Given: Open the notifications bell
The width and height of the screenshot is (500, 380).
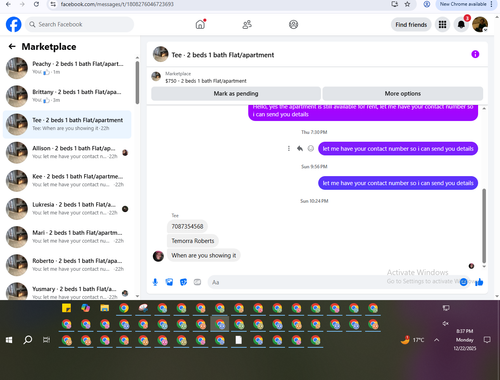Looking at the screenshot, I should 461,24.
